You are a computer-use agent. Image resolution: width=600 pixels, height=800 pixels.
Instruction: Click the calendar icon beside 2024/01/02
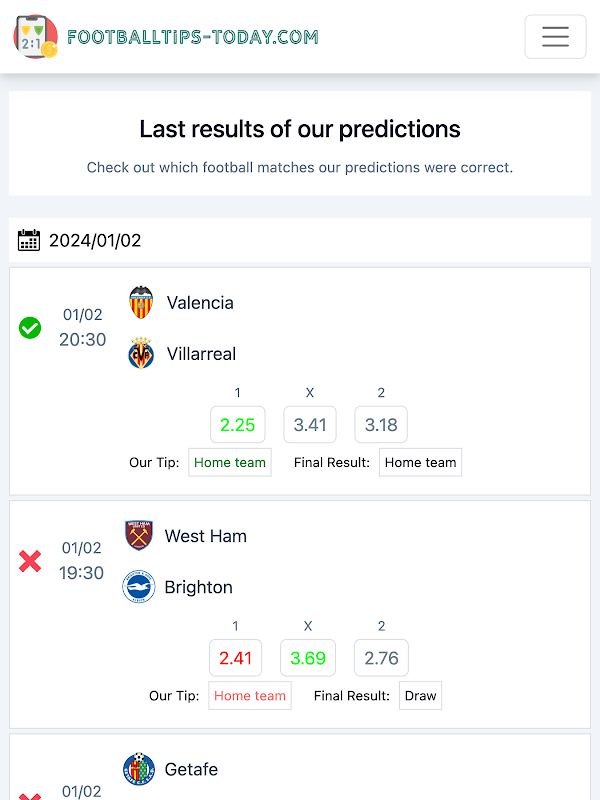(29, 240)
